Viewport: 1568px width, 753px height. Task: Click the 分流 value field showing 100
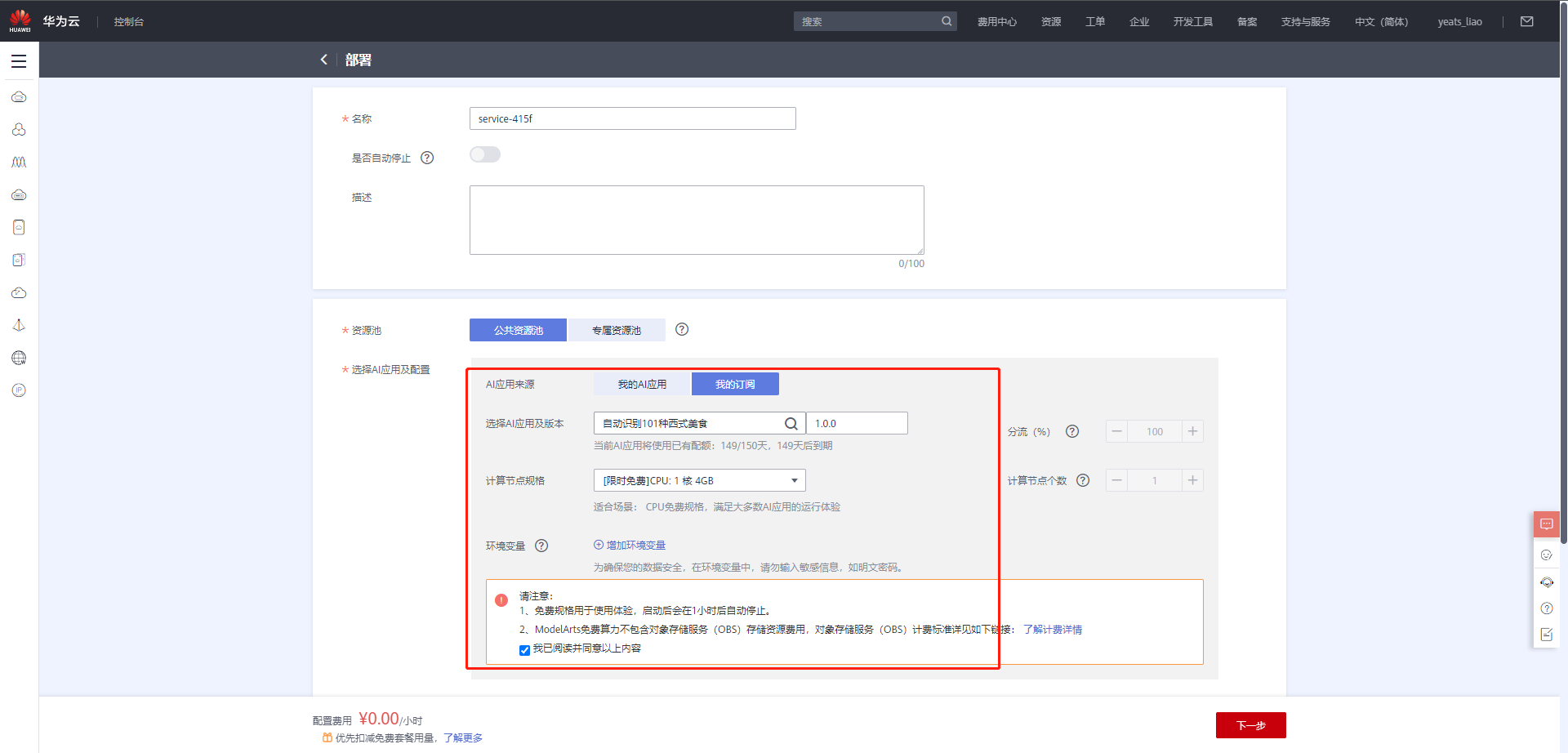(1155, 431)
